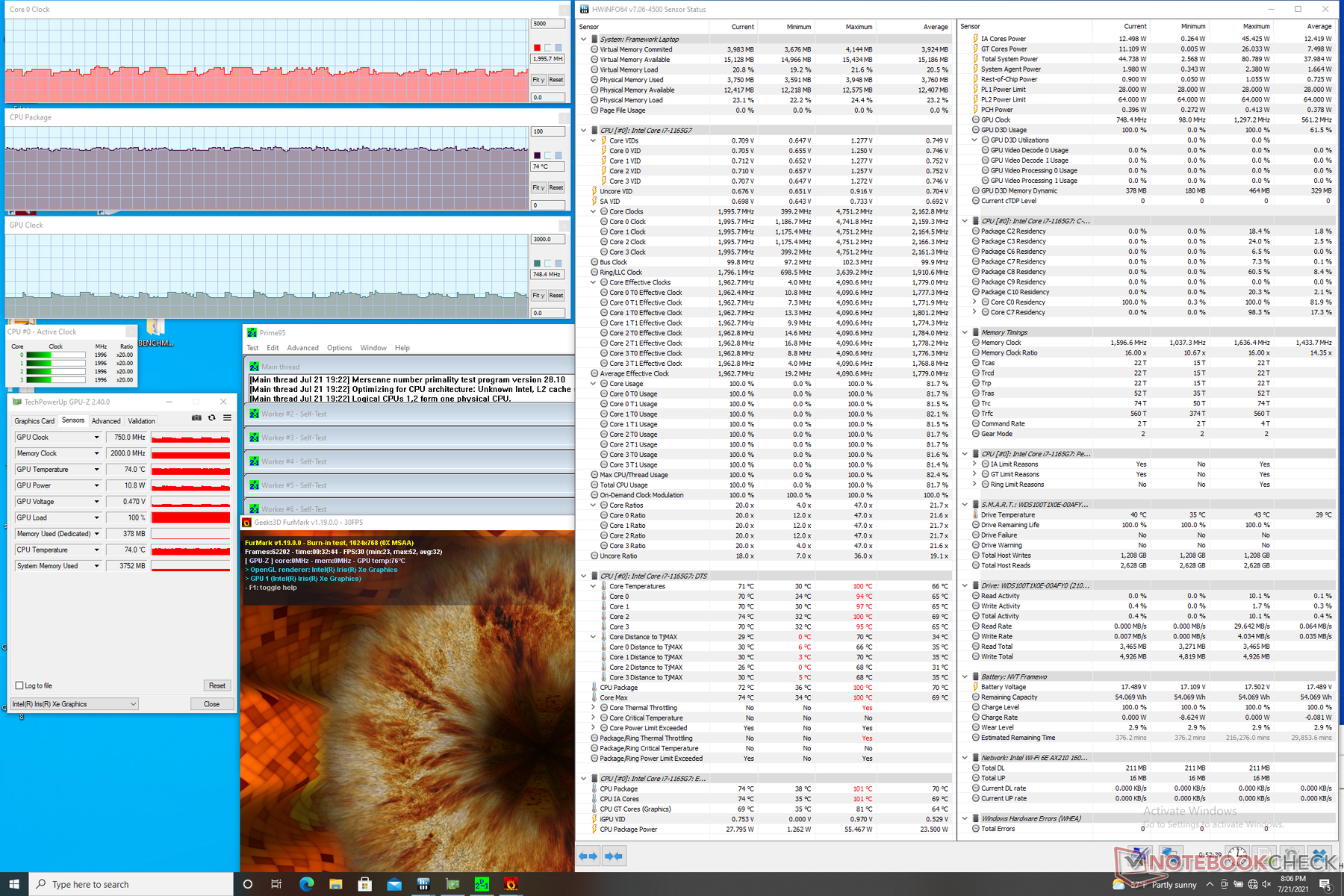Screen dimensions: 1344x896
Task: Select Prime95 Worker #3 Self-Test window
Action: (x=409, y=438)
